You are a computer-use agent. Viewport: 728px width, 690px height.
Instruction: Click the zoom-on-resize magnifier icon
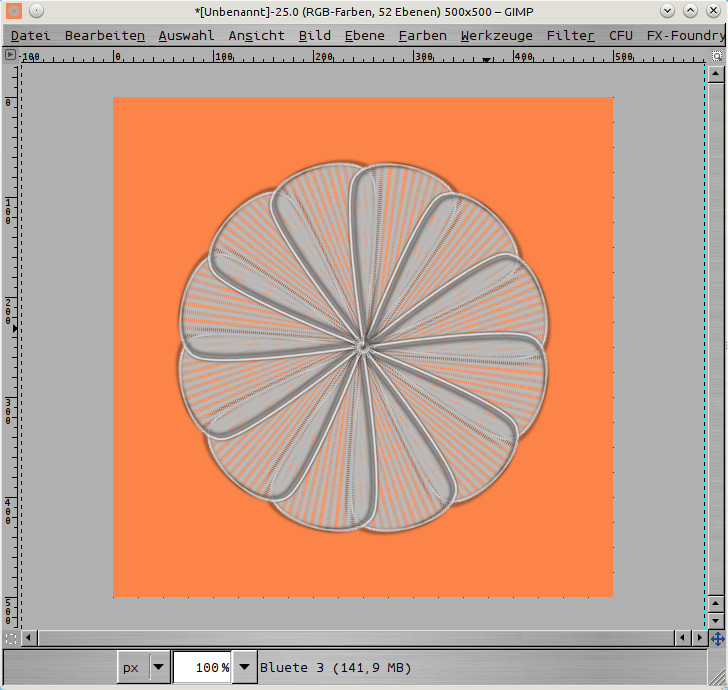(717, 56)
